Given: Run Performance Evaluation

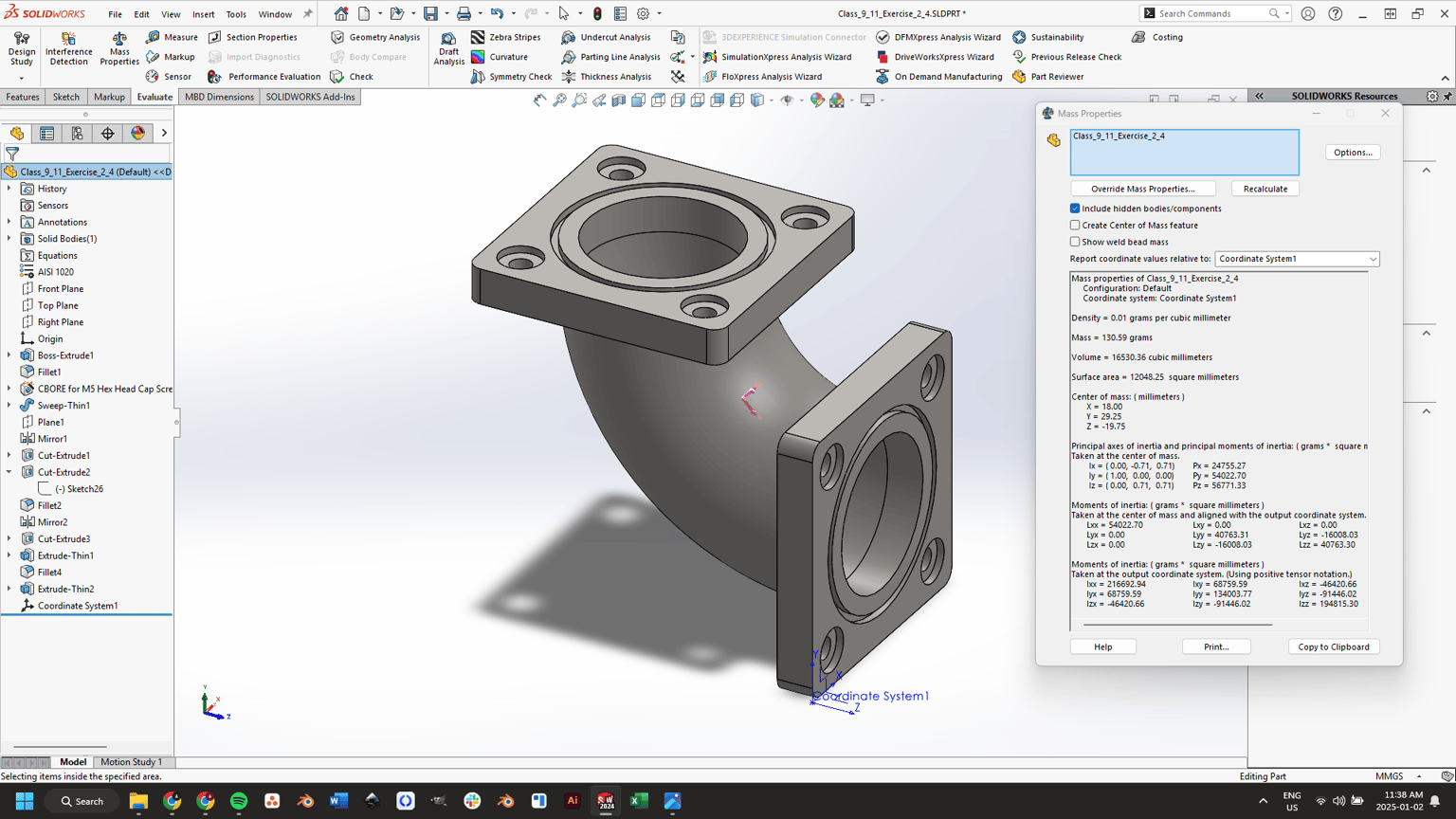Looking at the screenshot, I should coord(264,77).
